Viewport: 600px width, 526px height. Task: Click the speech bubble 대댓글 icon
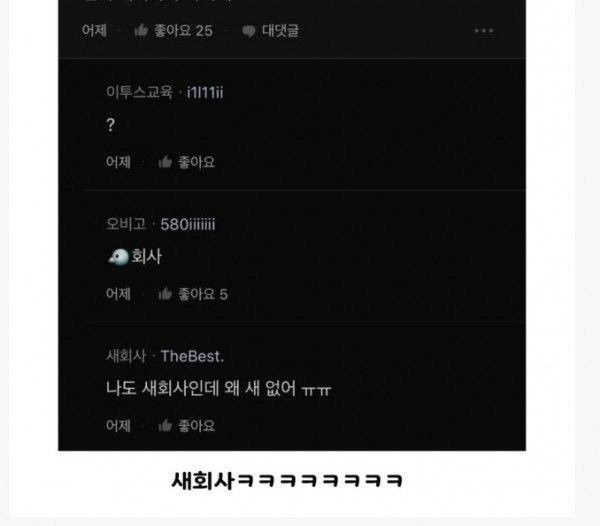(x=249, y=31)
